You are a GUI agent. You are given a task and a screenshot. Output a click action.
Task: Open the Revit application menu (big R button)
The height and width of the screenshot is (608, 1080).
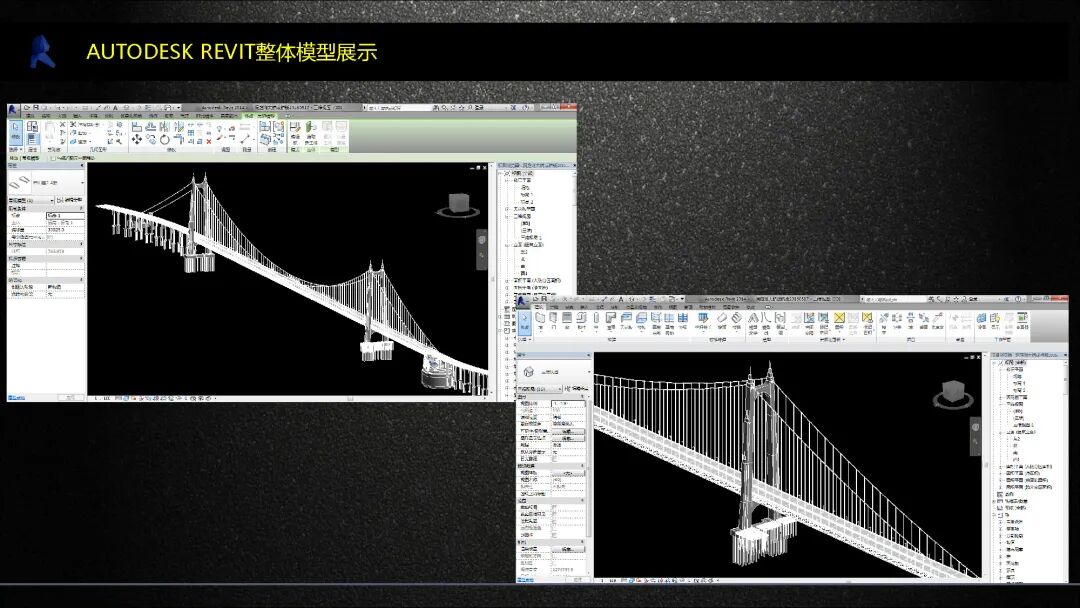[13, 107]
